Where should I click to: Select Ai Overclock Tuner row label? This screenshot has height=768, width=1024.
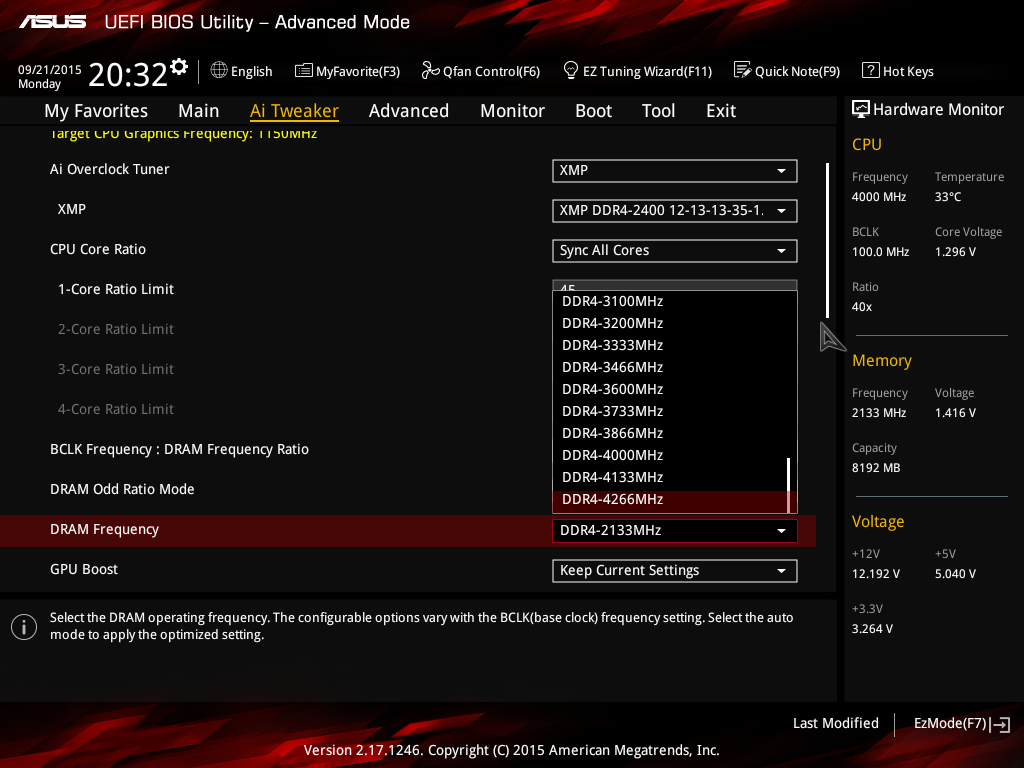tap(110, 169)
